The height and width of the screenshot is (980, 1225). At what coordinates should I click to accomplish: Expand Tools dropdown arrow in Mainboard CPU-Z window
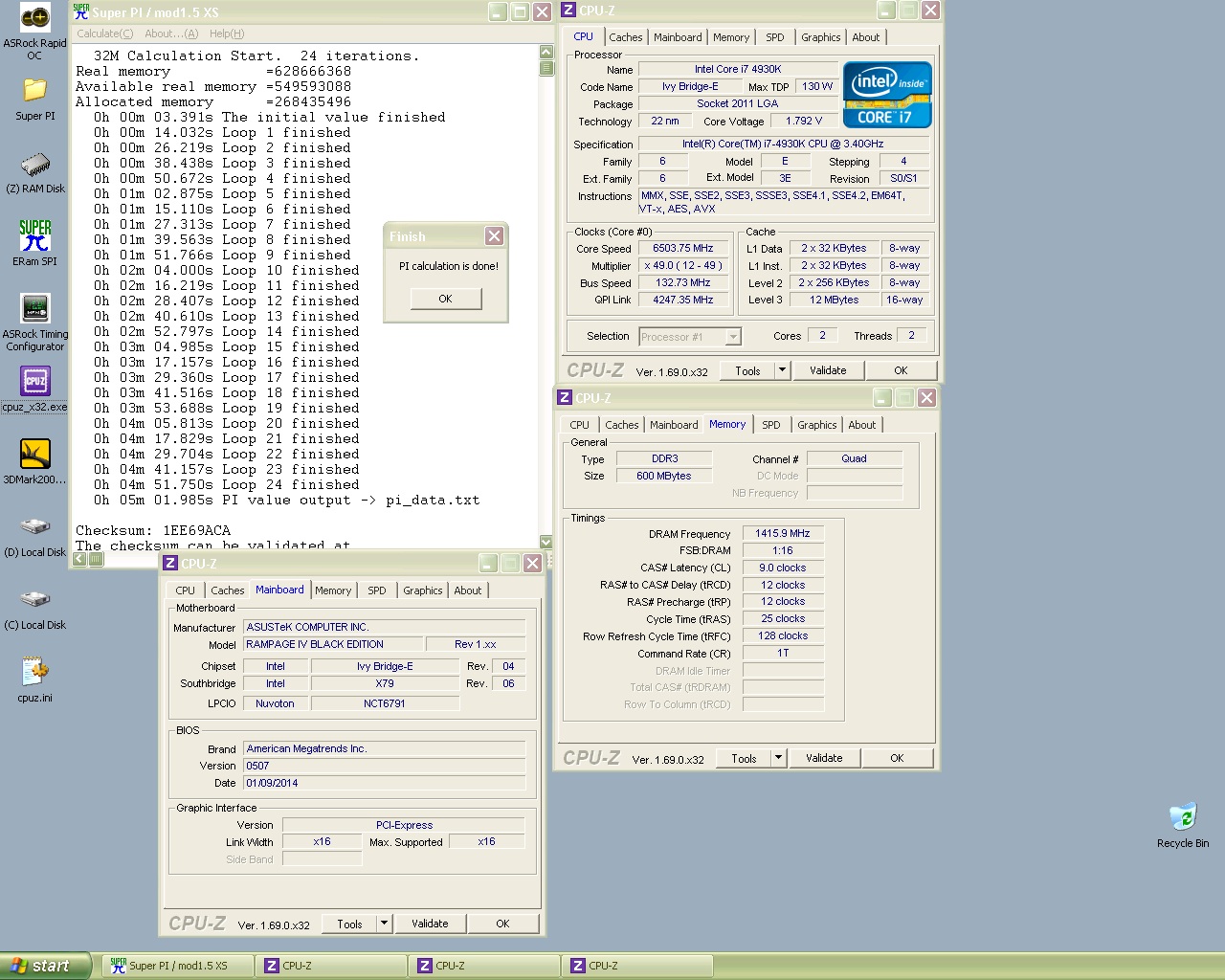tap(384, 924)
